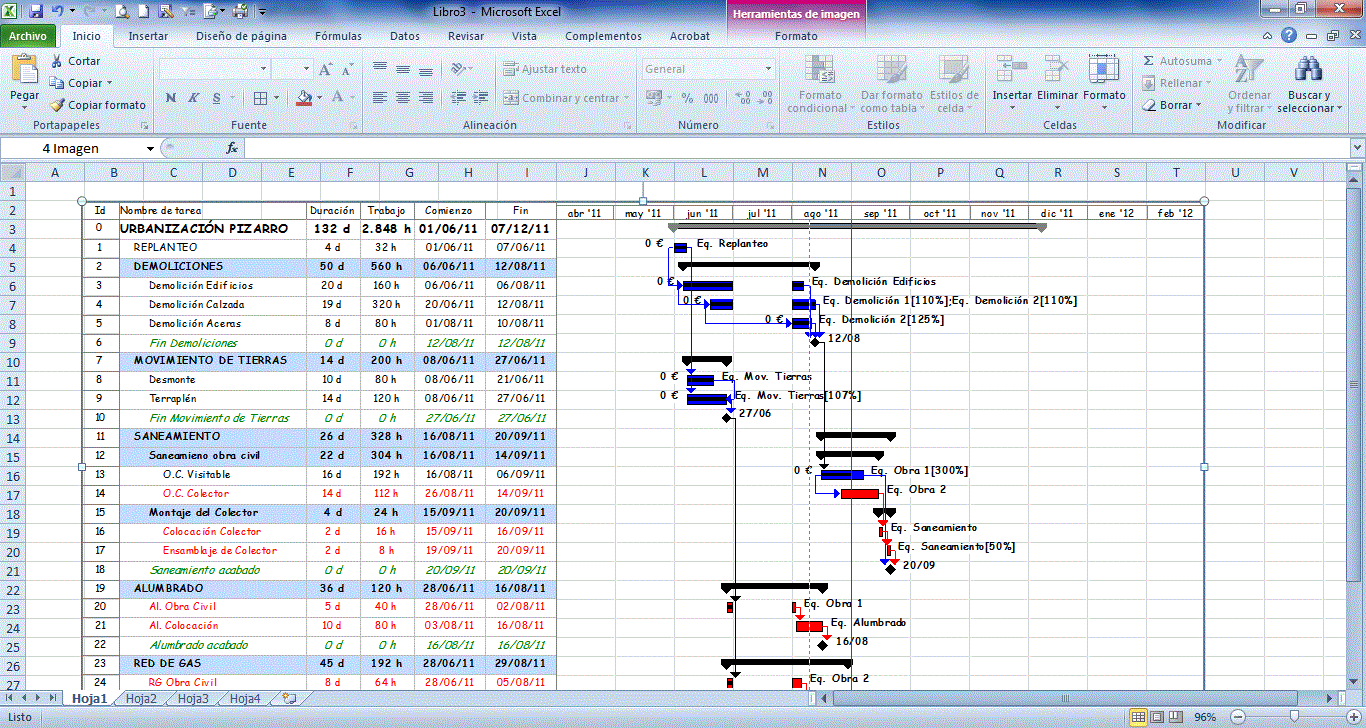Increase indent in Alineación group
Viewport: 1366px width, 728px height.
point(479,98)
